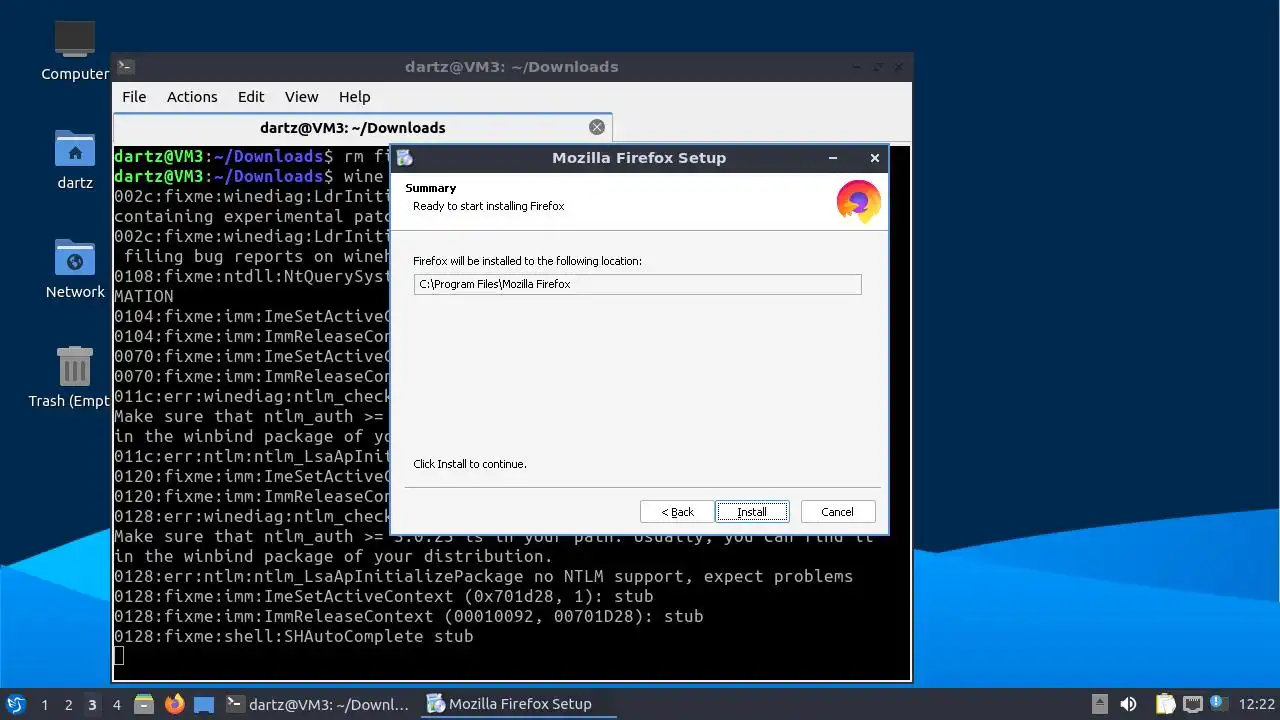Open the Edit menu in the terminal
The image size is (1280, 720).
click(x=251, y=97)
